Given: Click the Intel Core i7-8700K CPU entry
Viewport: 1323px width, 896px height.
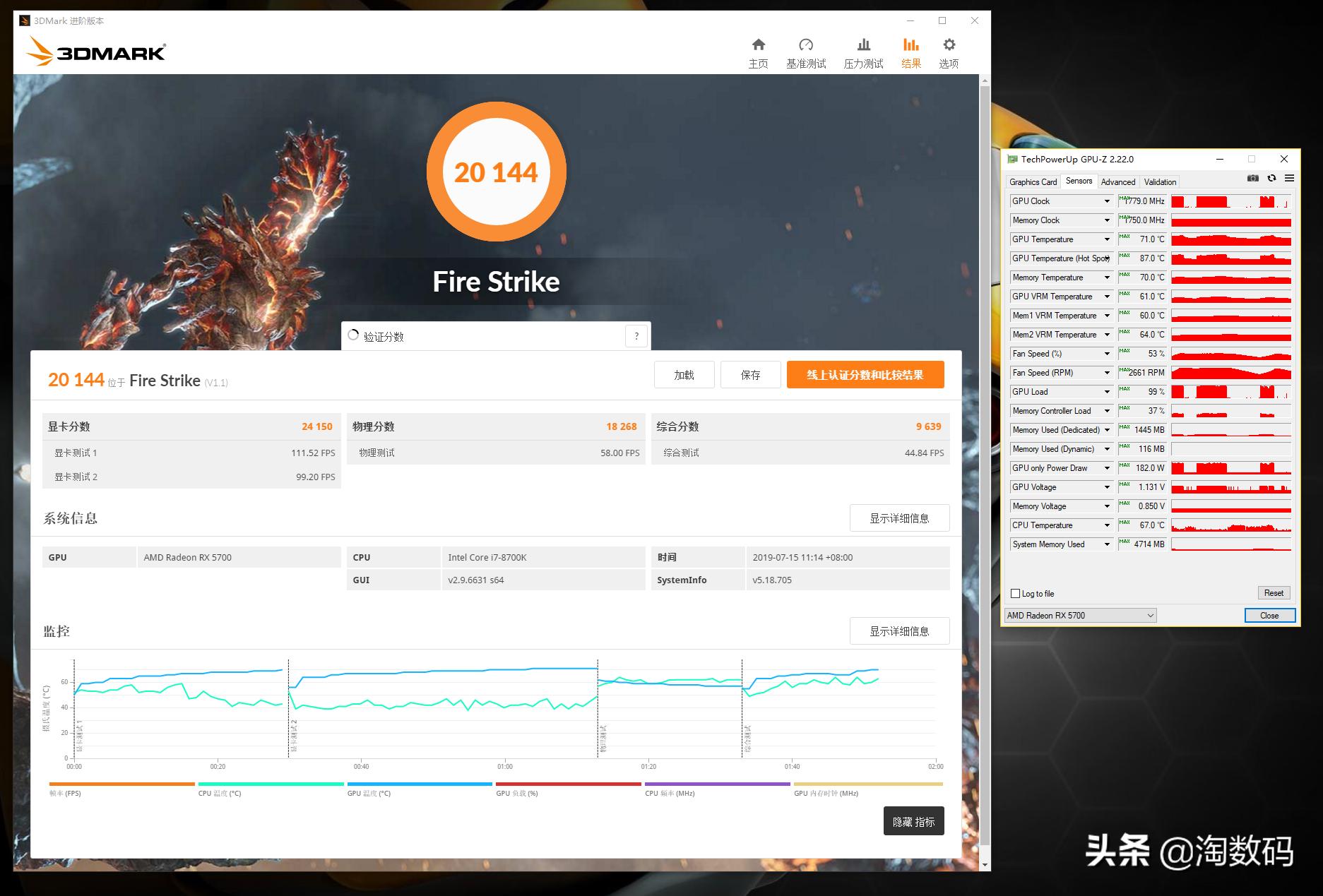Looking at the screenshot, I should coord(487,557).
